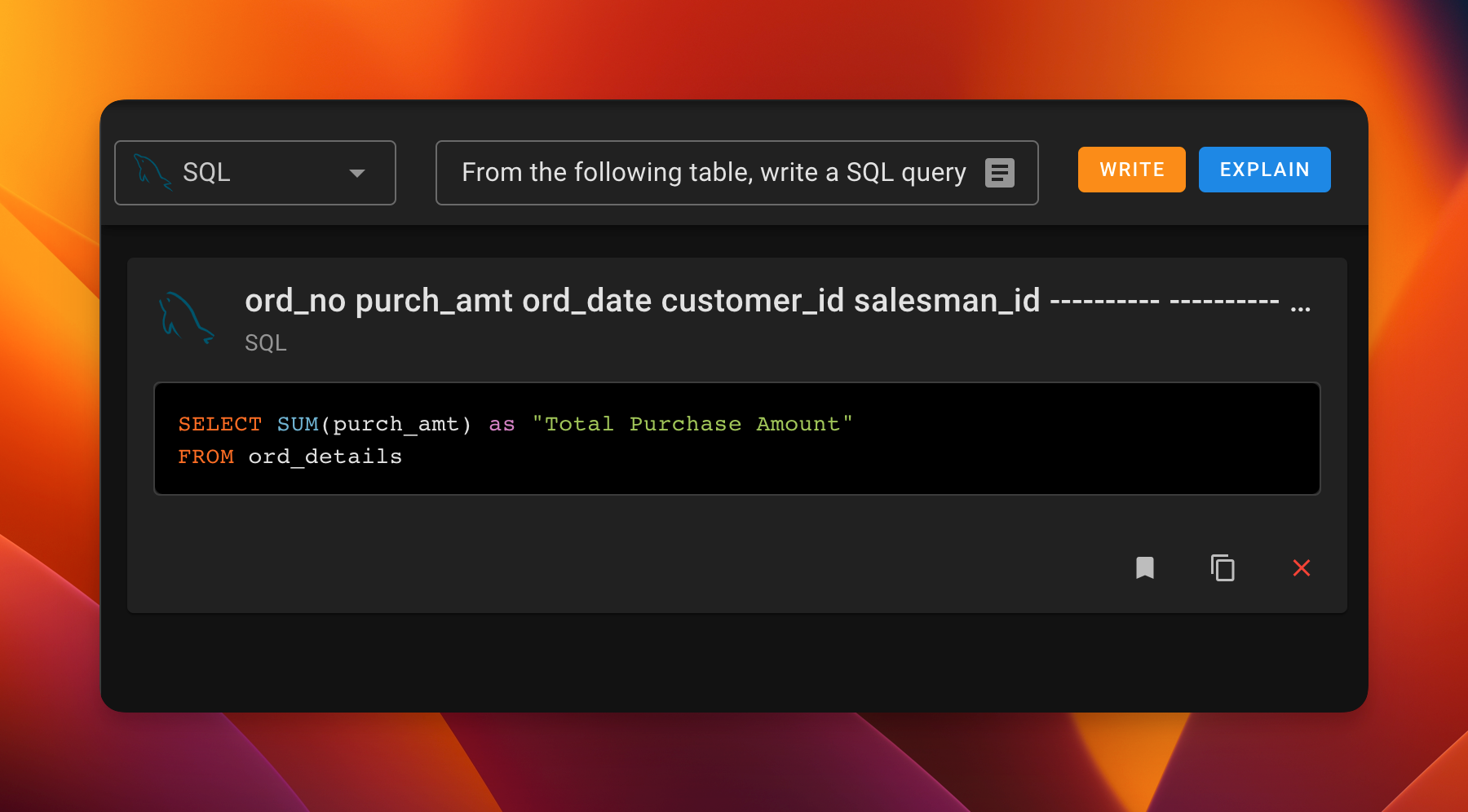Click the SELECT keyword in the code
This screenshot has height=812, width=1468.
pyautogui.click(x=220, y=424)
